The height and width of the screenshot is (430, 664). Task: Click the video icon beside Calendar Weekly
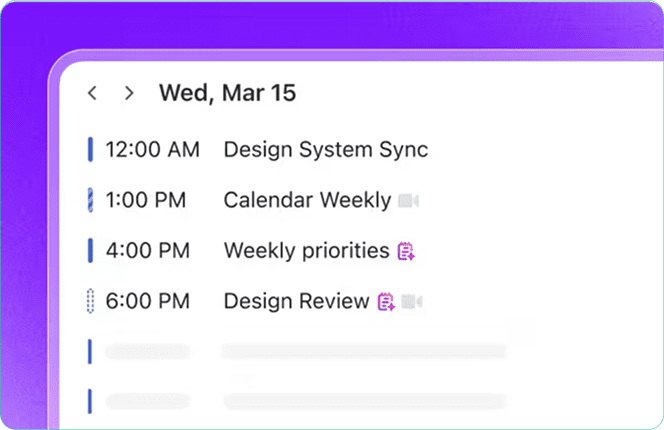pos(409,201)
